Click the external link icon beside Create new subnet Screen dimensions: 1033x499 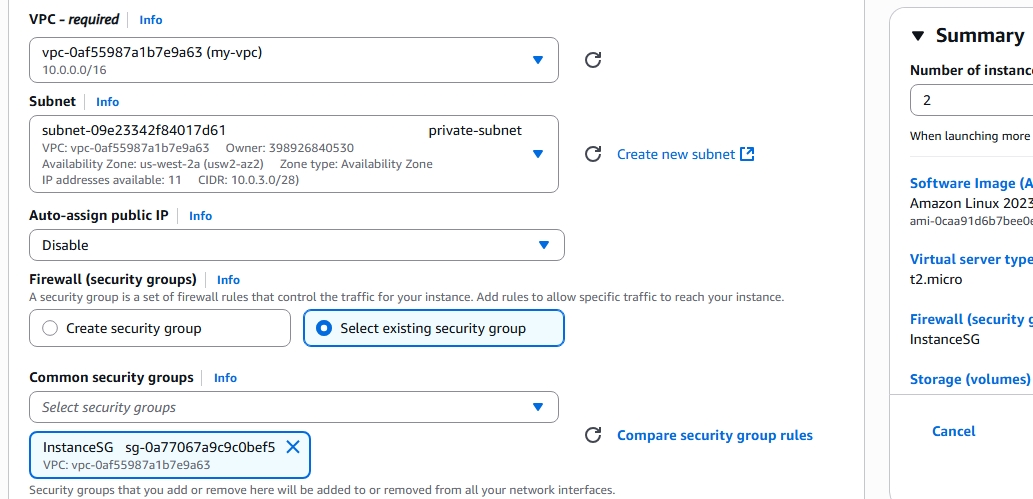click(747, 154)
